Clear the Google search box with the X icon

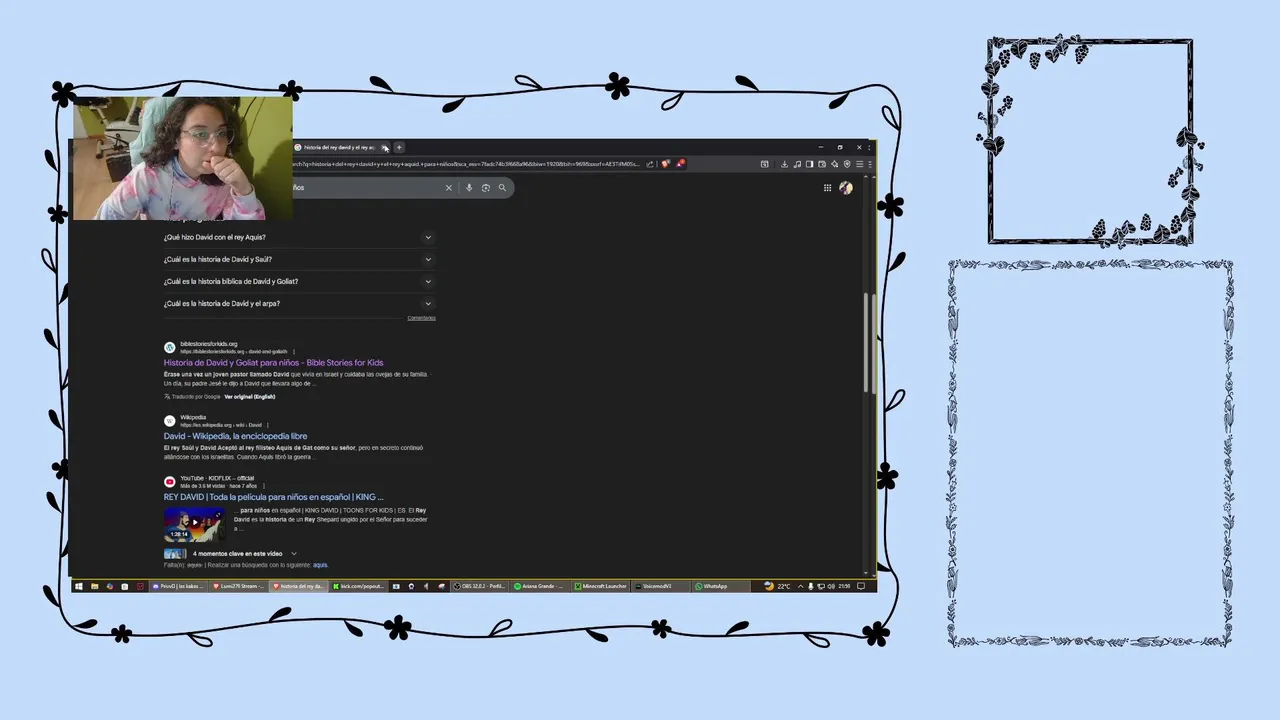click(x=448, y=187)
